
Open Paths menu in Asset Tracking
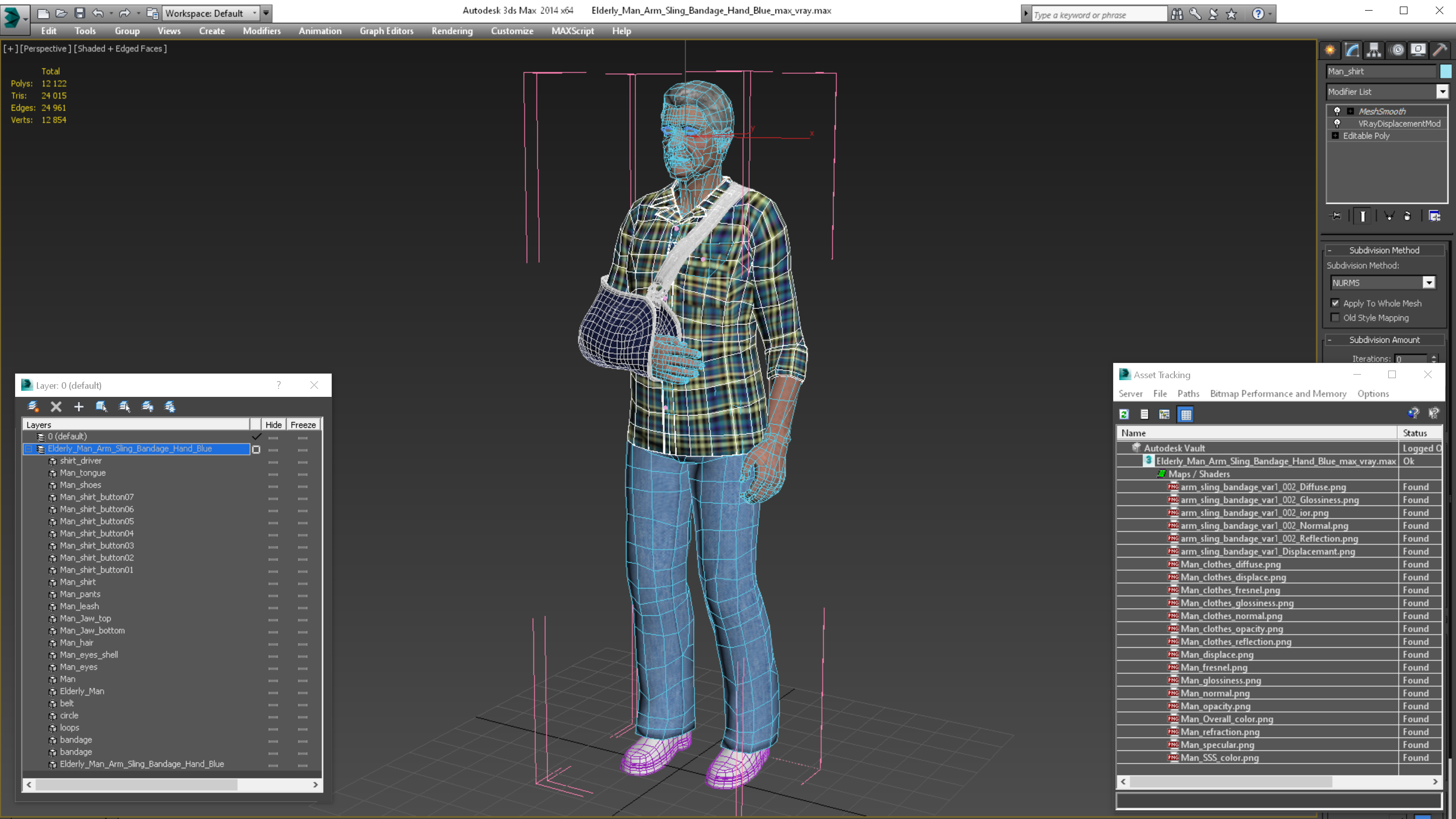1188,393
